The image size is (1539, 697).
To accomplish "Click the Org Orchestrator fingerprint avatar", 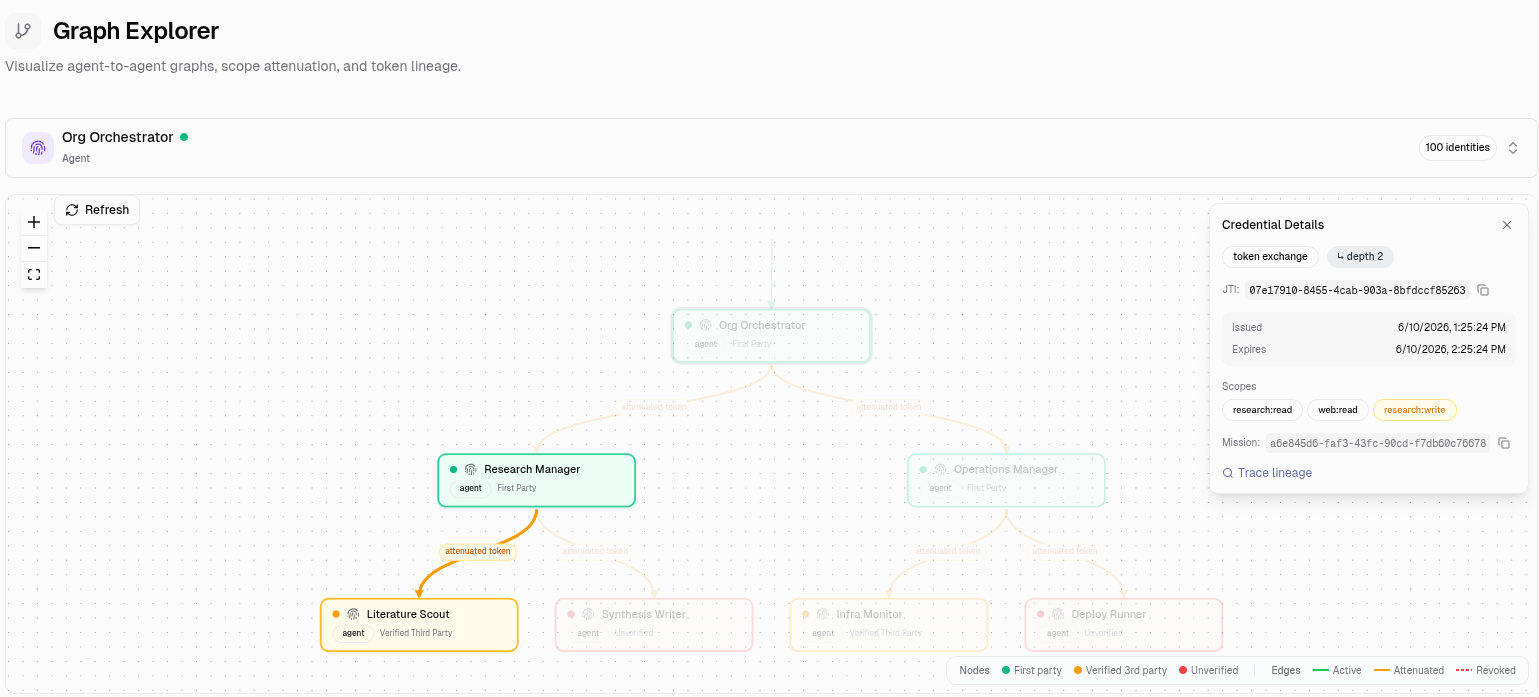I will coord(38,148).
